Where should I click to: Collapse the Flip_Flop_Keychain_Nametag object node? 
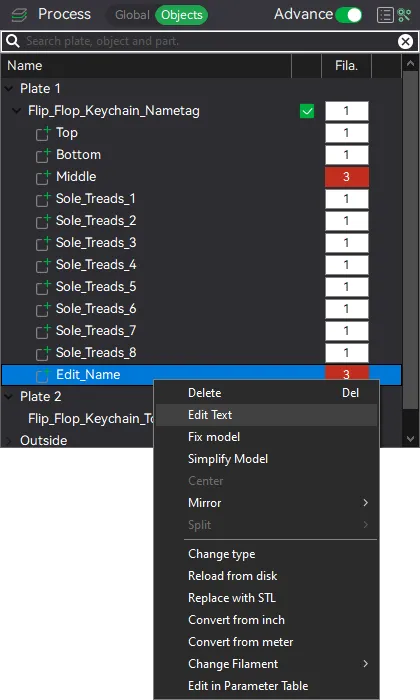coord(17,110)
